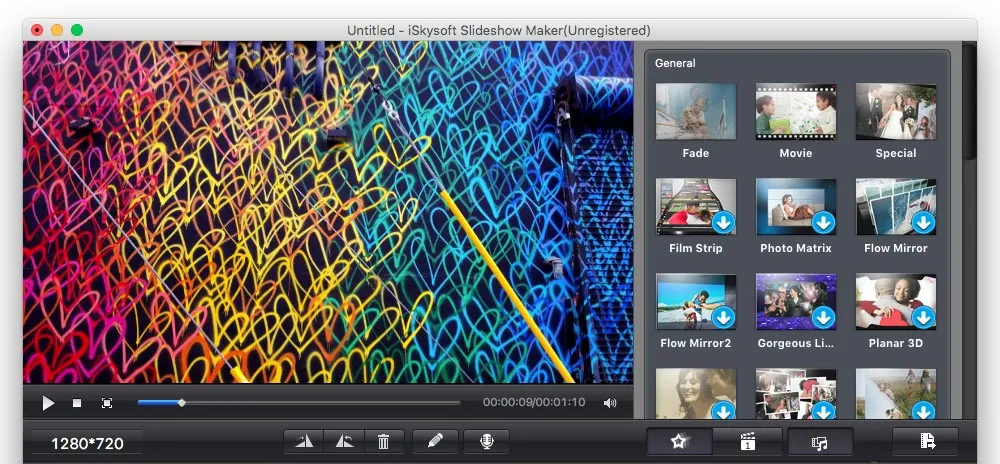Click the Fade label text
Viewport: 1000px width, 464px height.
pyautogui.click(x=696, y=153)
